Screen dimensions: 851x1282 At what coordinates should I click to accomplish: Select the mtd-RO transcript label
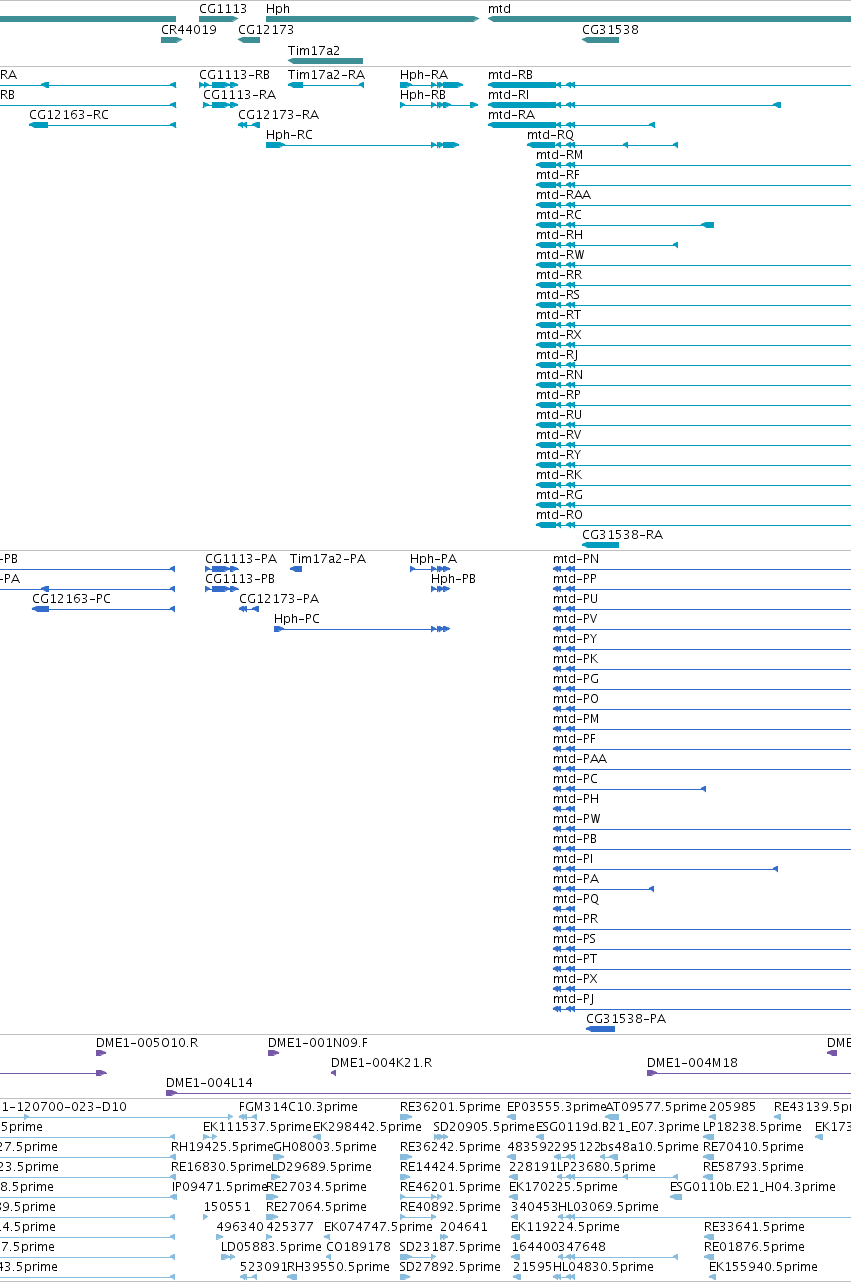pos(559,514)
